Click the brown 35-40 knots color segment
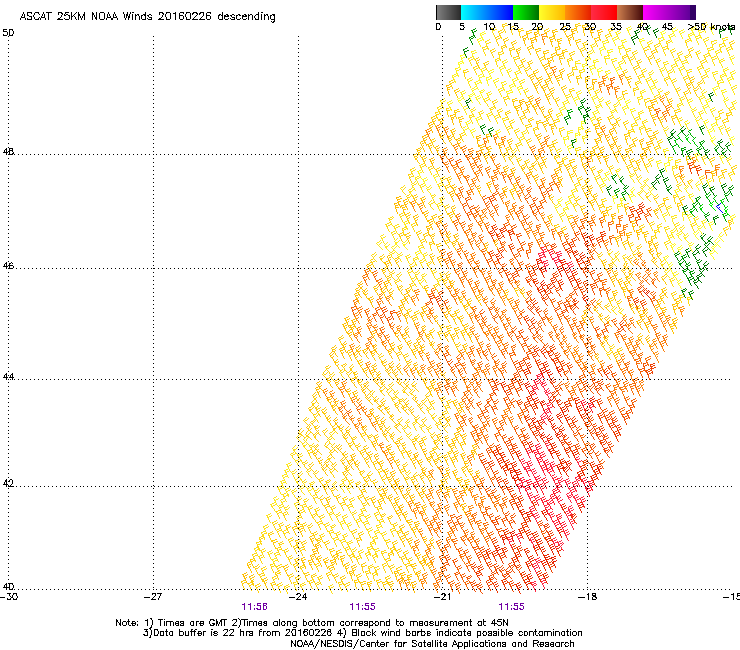Screen dimensions: 740x650 pos(630,12)
